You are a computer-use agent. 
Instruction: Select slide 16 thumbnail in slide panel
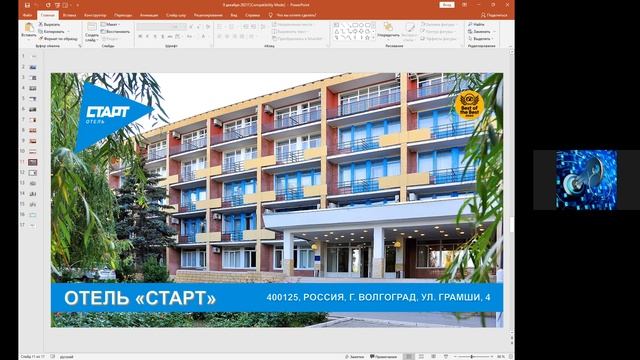(33, 215)
